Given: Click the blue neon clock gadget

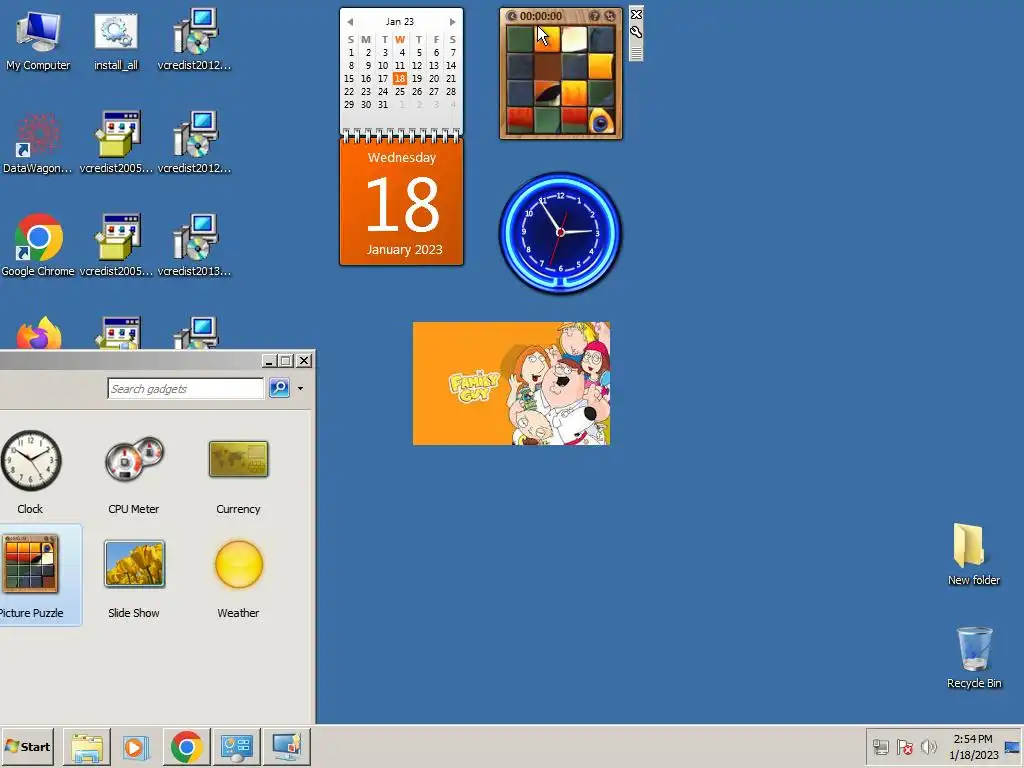Looking at the screenshot, I should 560,232.
